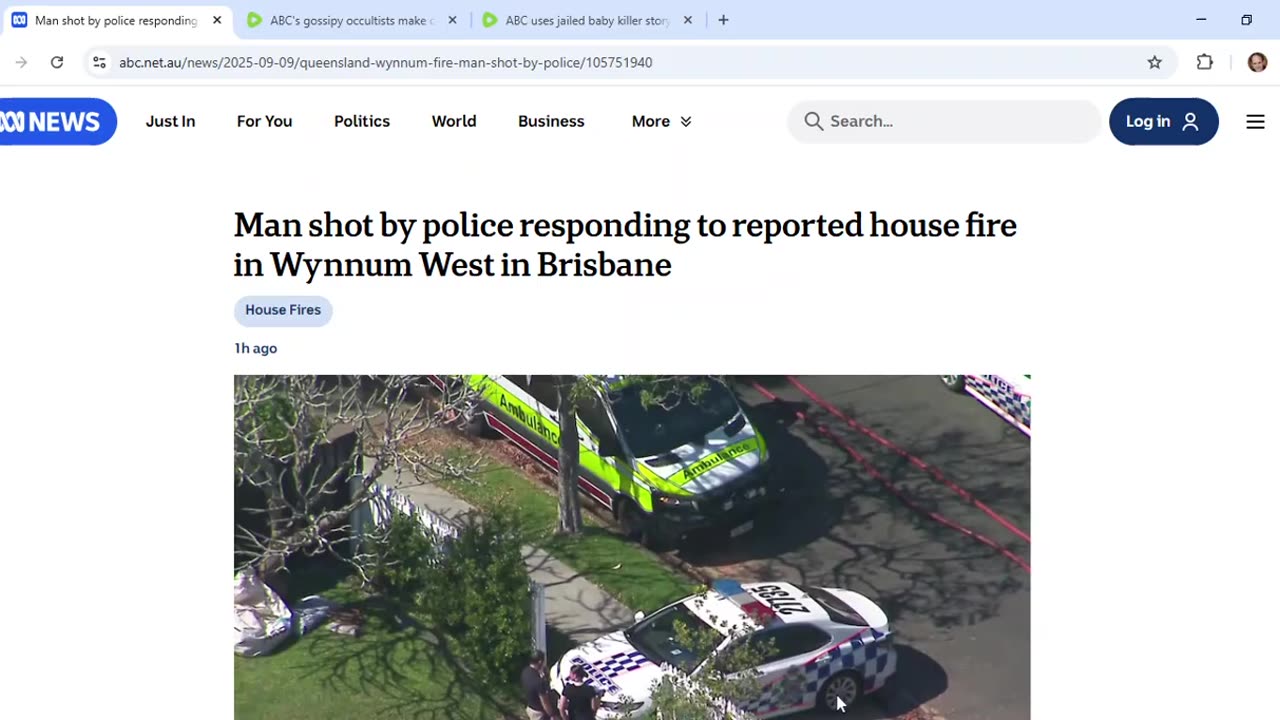Click the aerial police scene photo
Viewport: 1280px width, 720px height.
[x=632, y=547]
